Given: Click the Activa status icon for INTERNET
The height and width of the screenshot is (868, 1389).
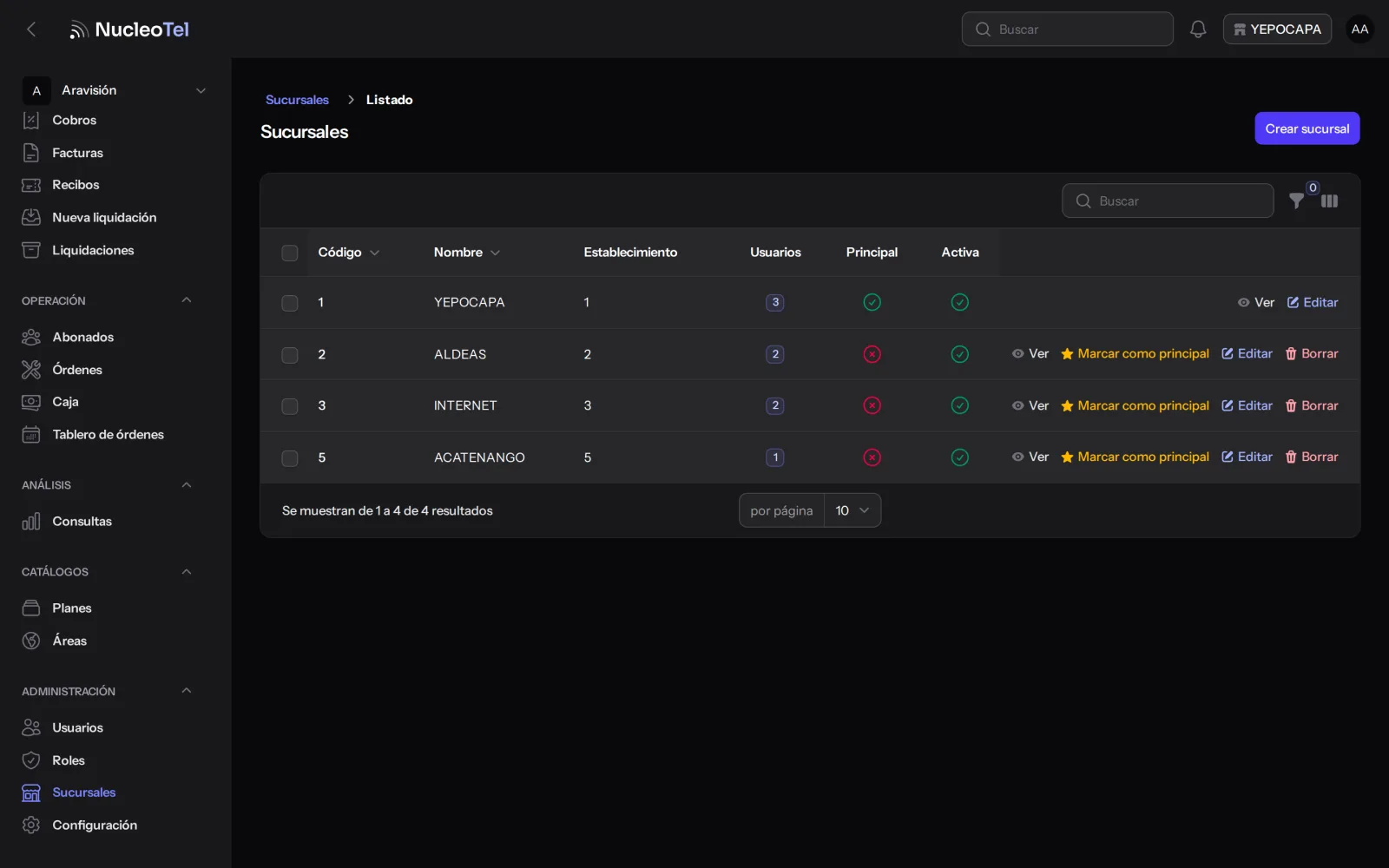Looking at the screenshot, I should click(x=959, y=405).
